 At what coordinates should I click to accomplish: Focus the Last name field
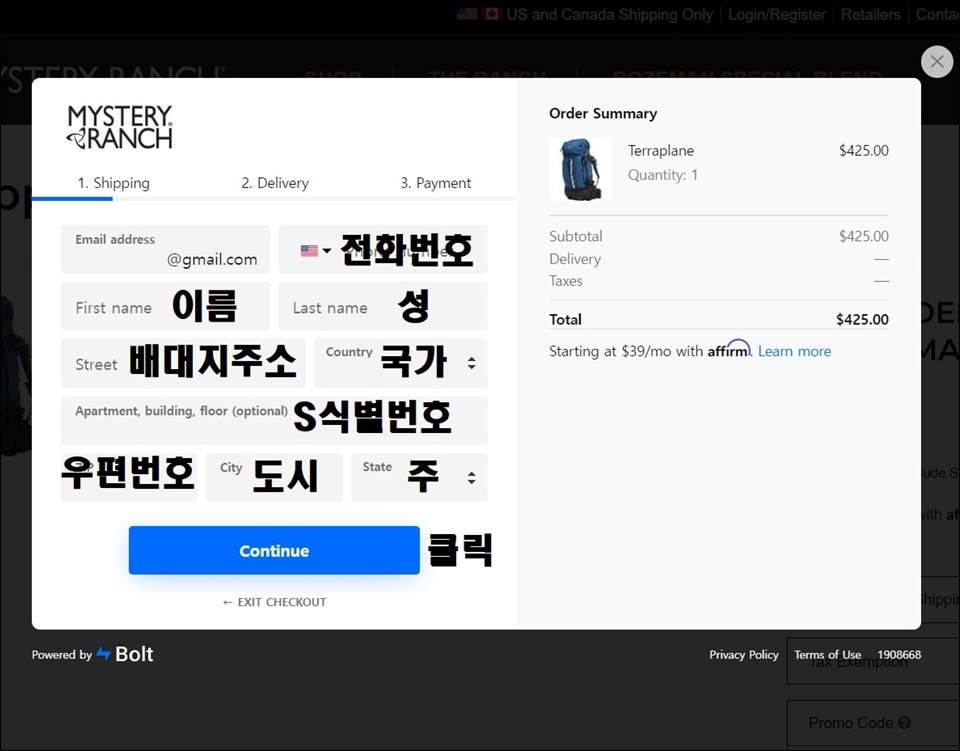tap(383, 306)
